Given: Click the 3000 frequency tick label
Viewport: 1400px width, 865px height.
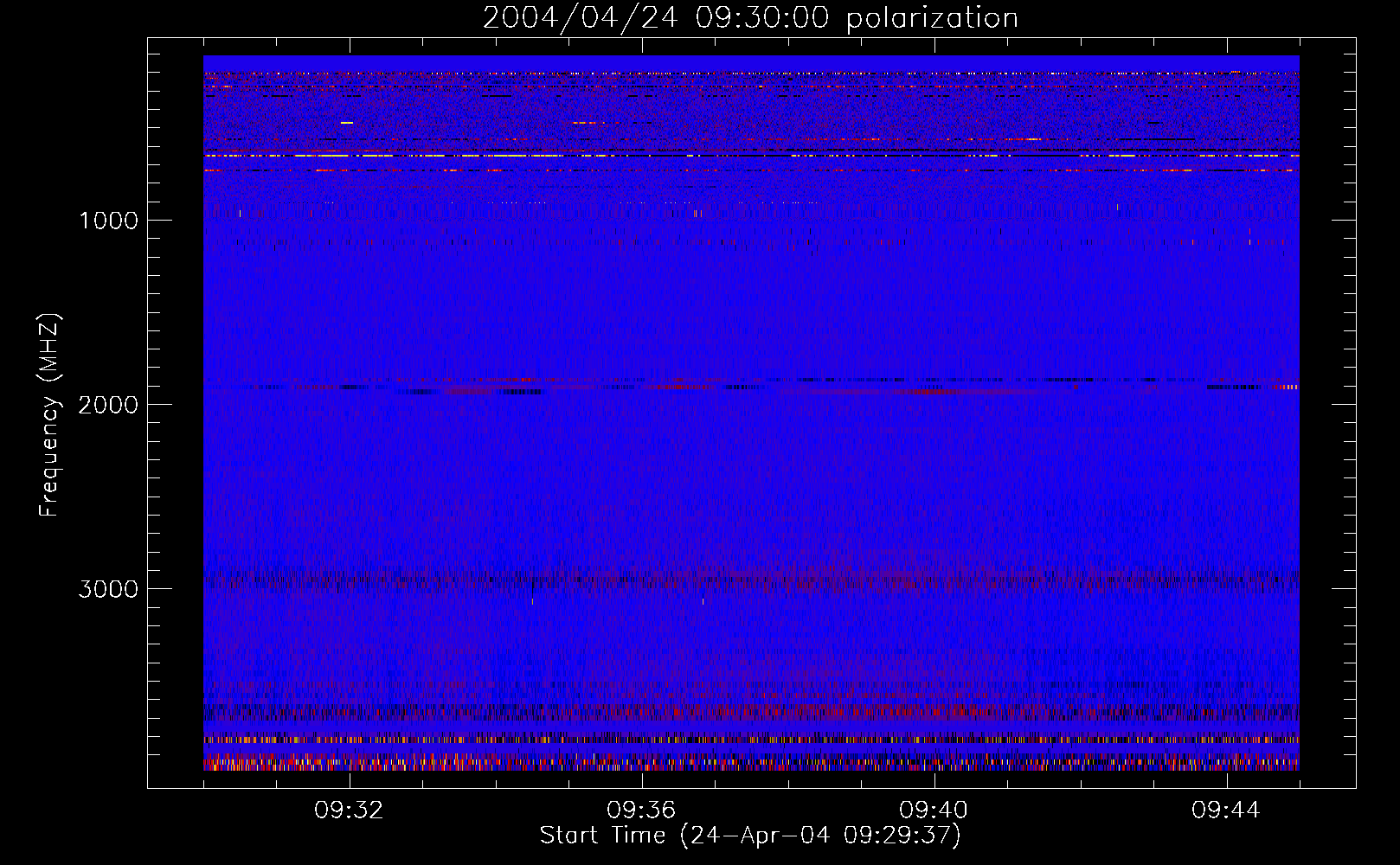Looking at the screenshot, I should click(108, 589).
